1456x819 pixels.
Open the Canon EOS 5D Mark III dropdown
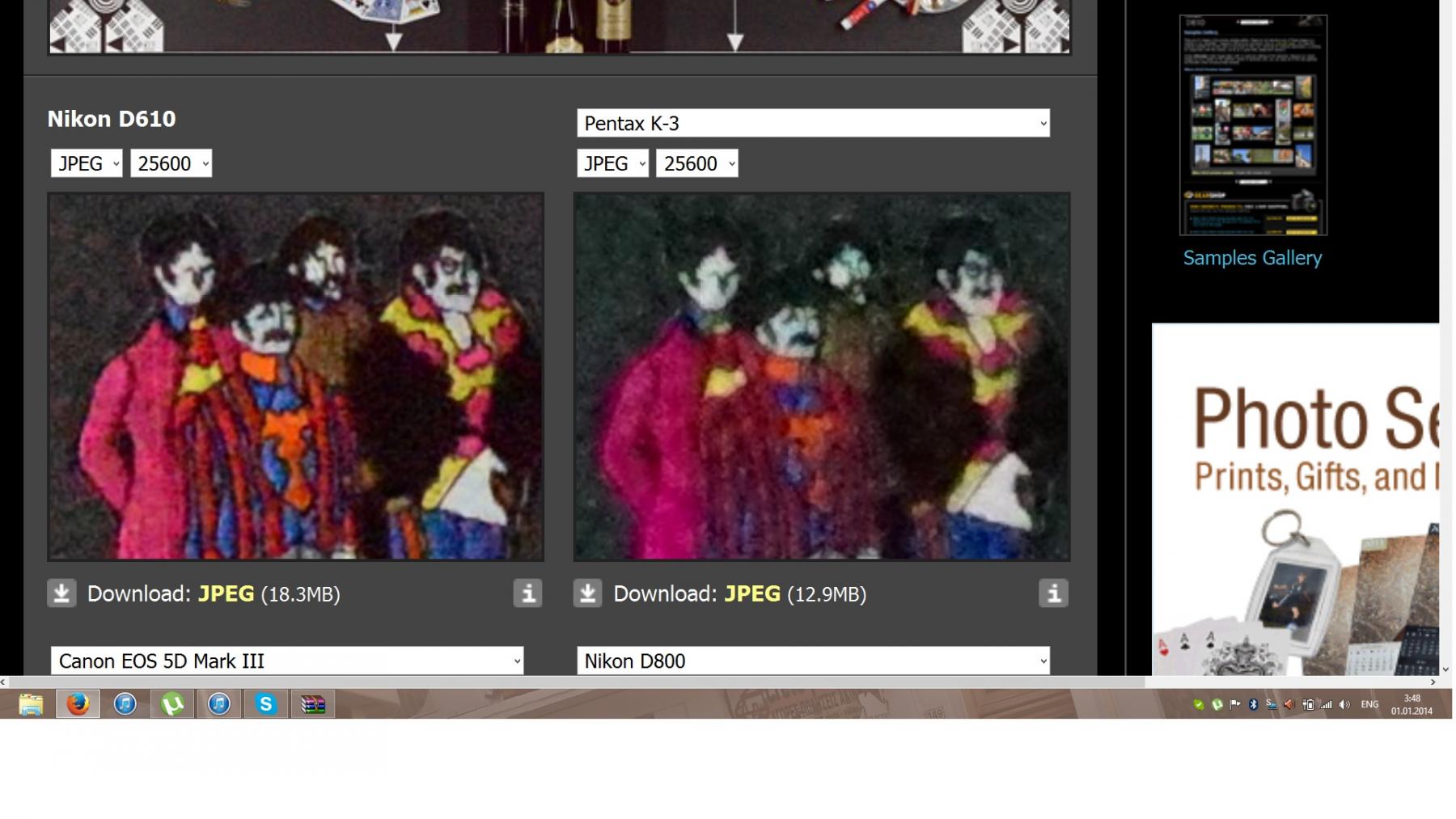[287, 661]
